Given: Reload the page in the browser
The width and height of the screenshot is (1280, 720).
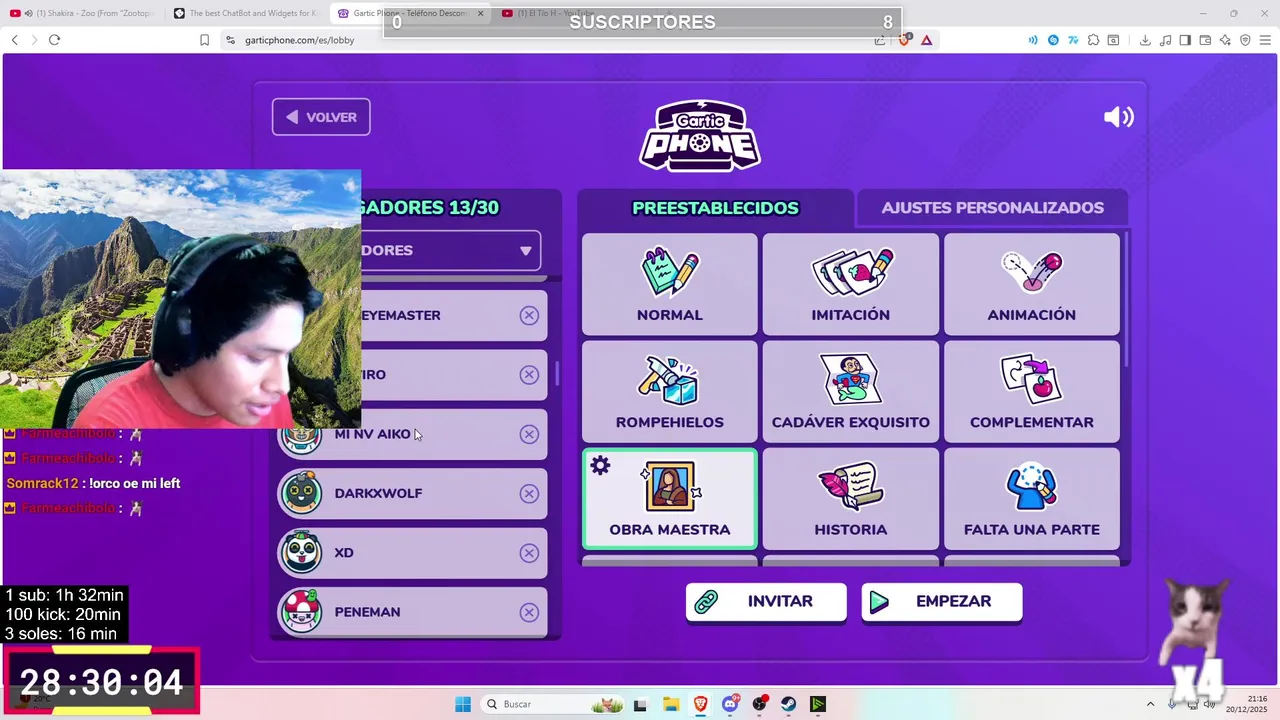Looking at the screenshot, I should 54,40.
